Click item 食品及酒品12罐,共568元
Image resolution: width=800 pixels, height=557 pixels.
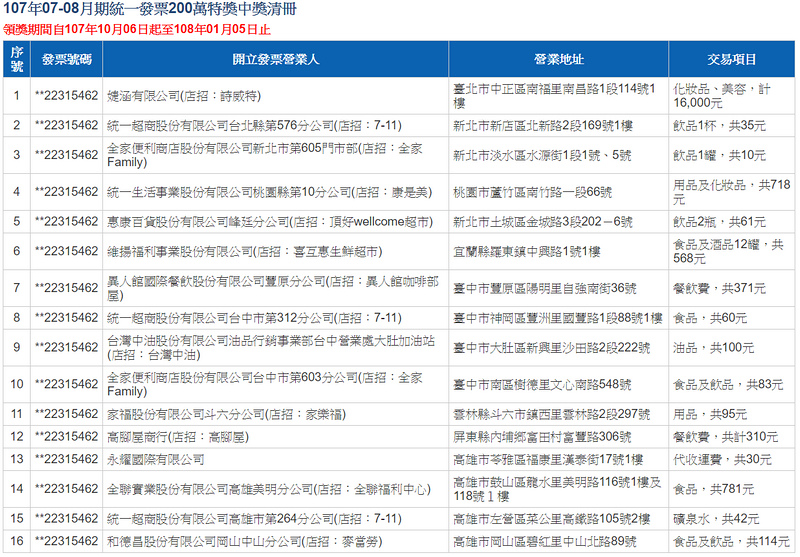click(732, 251)
